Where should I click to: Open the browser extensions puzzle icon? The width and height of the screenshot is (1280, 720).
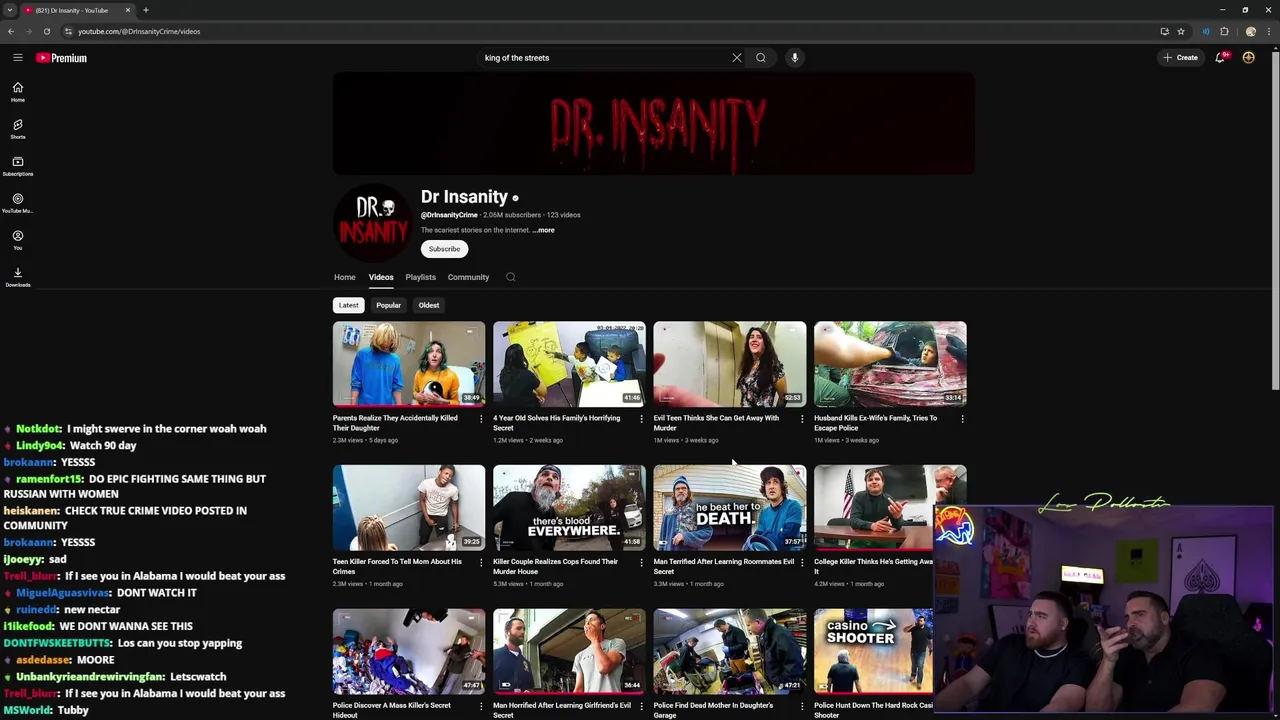point(1224,31)
